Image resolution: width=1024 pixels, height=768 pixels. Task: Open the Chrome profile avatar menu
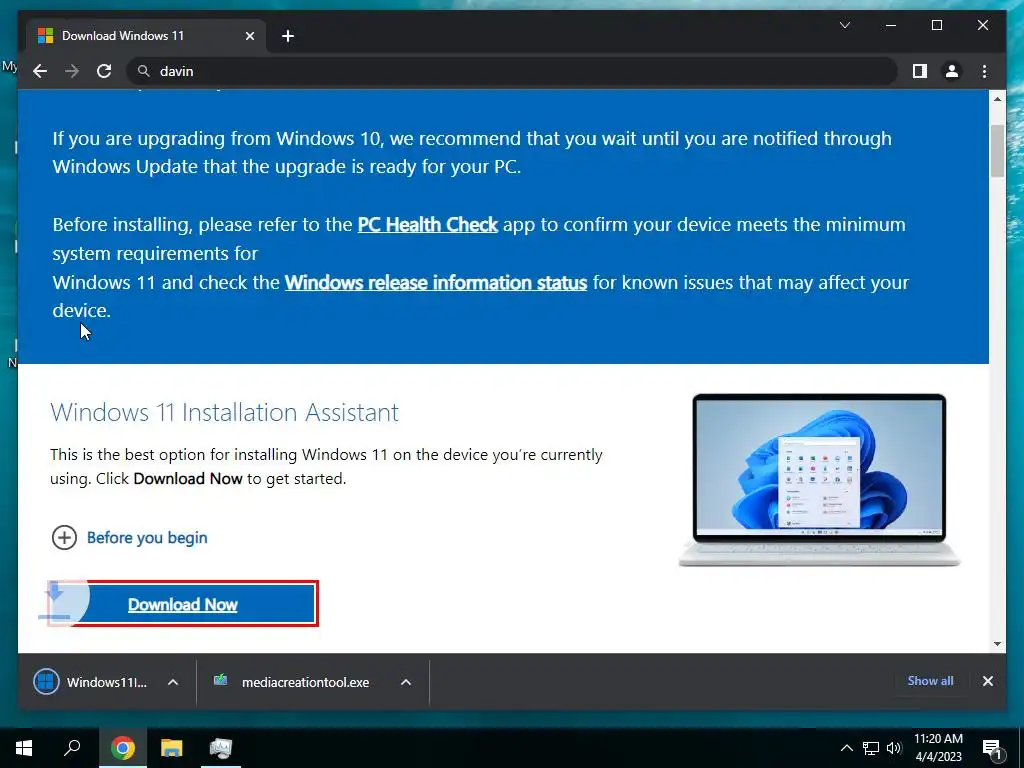click(952, 71)
